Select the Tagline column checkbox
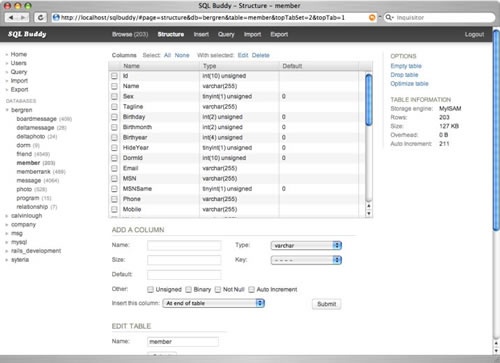This screenshot has width=500, height=363. (x=114, y=107)
